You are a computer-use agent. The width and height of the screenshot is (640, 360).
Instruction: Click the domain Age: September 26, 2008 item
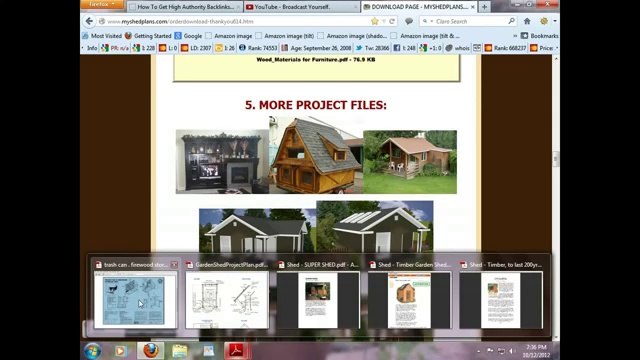pyautogui.click(x=316, y=48)
